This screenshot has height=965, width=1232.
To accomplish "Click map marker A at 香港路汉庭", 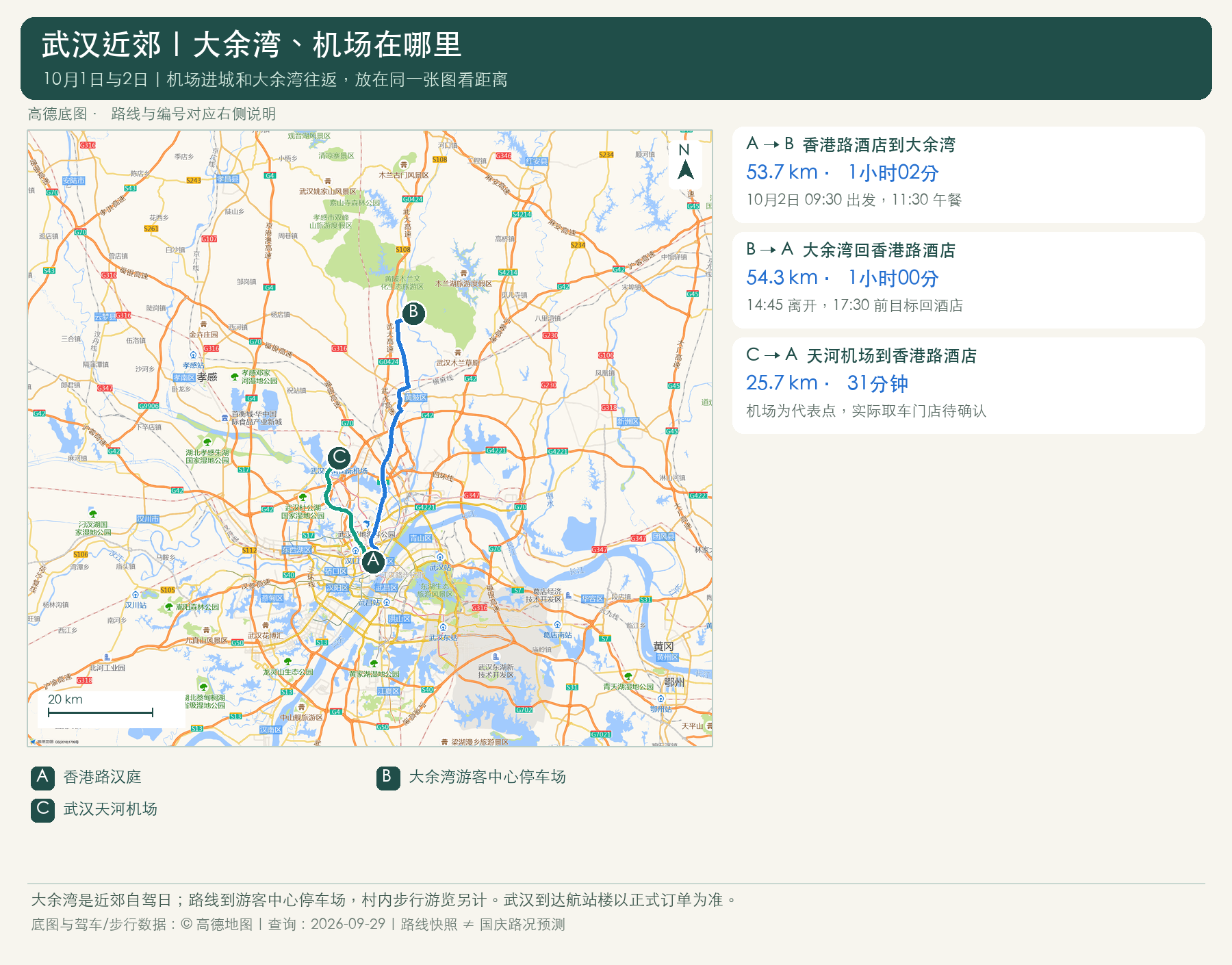I will pyautogui.click(x=372, y=561).
